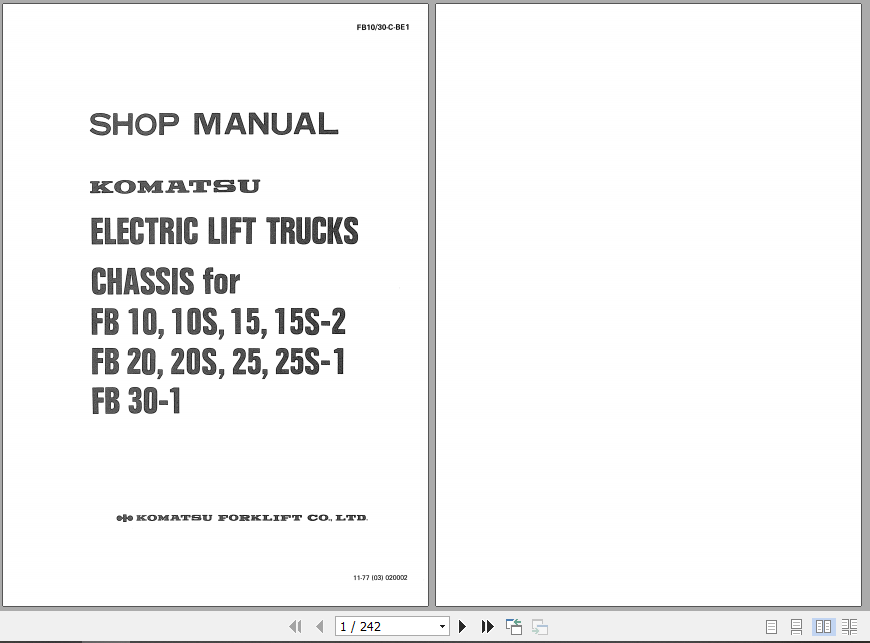Screen dimensions: 870x643
Task: Click the KOMATSU FORKLIFT CO. LTD text
Action: click(243, 518)
